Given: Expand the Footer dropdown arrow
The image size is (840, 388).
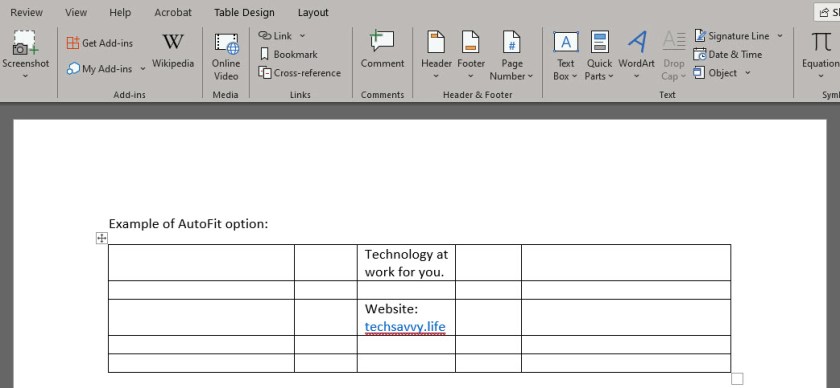Looking at the screenshot, I should (x=470, y=76).
